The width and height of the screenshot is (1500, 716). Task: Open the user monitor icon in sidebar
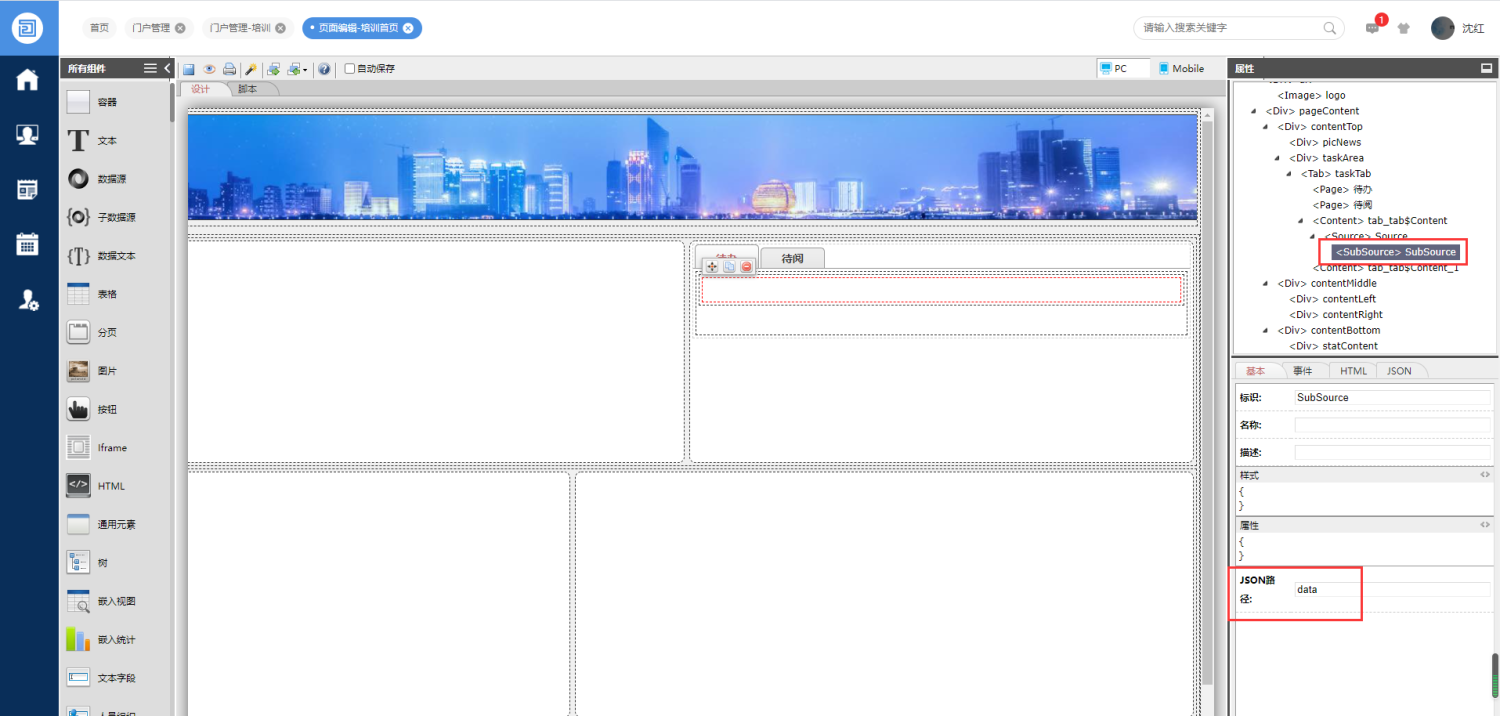[x=28, y=135]
